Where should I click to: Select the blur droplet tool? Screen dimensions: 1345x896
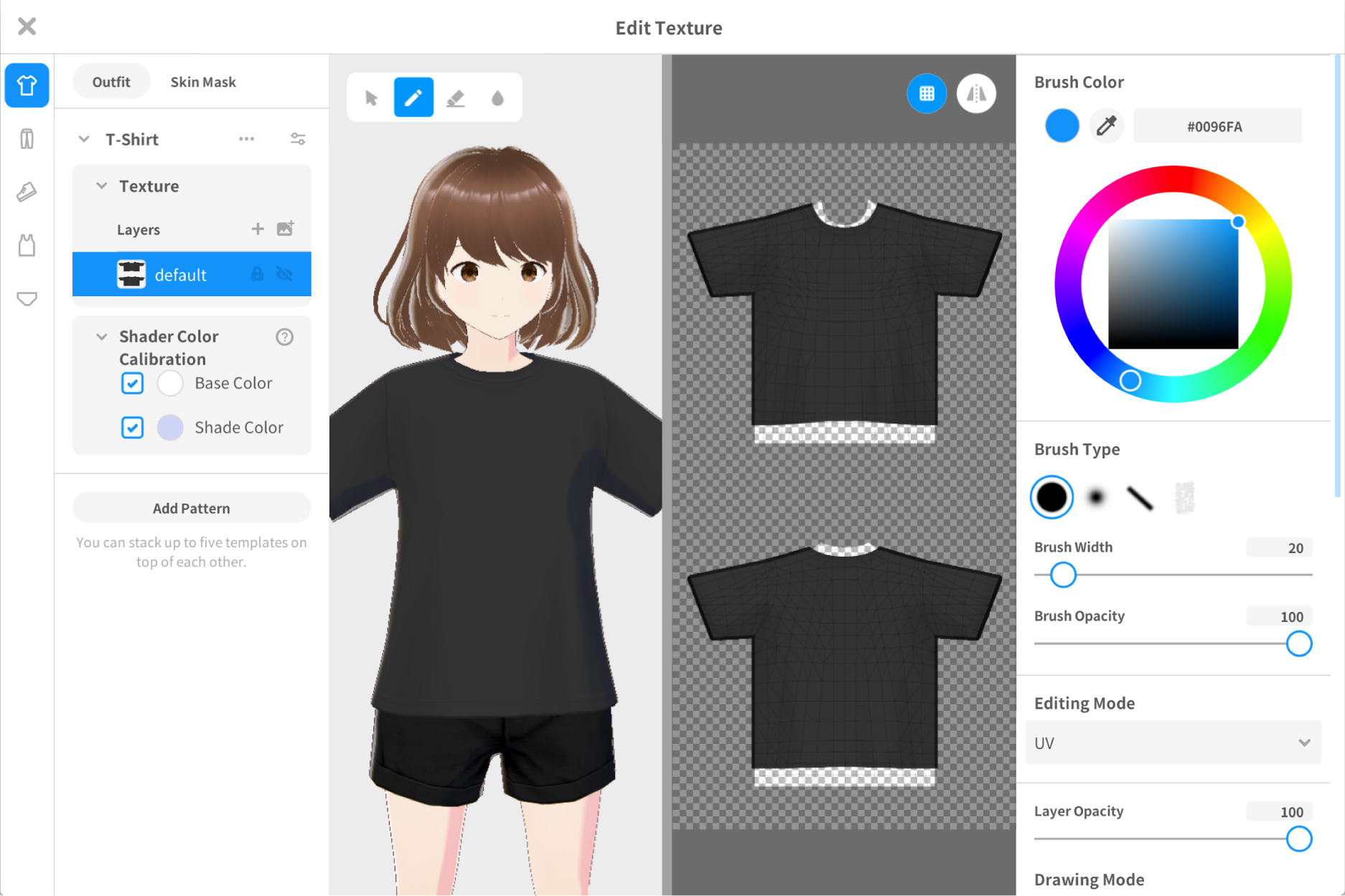coord(497,98)
